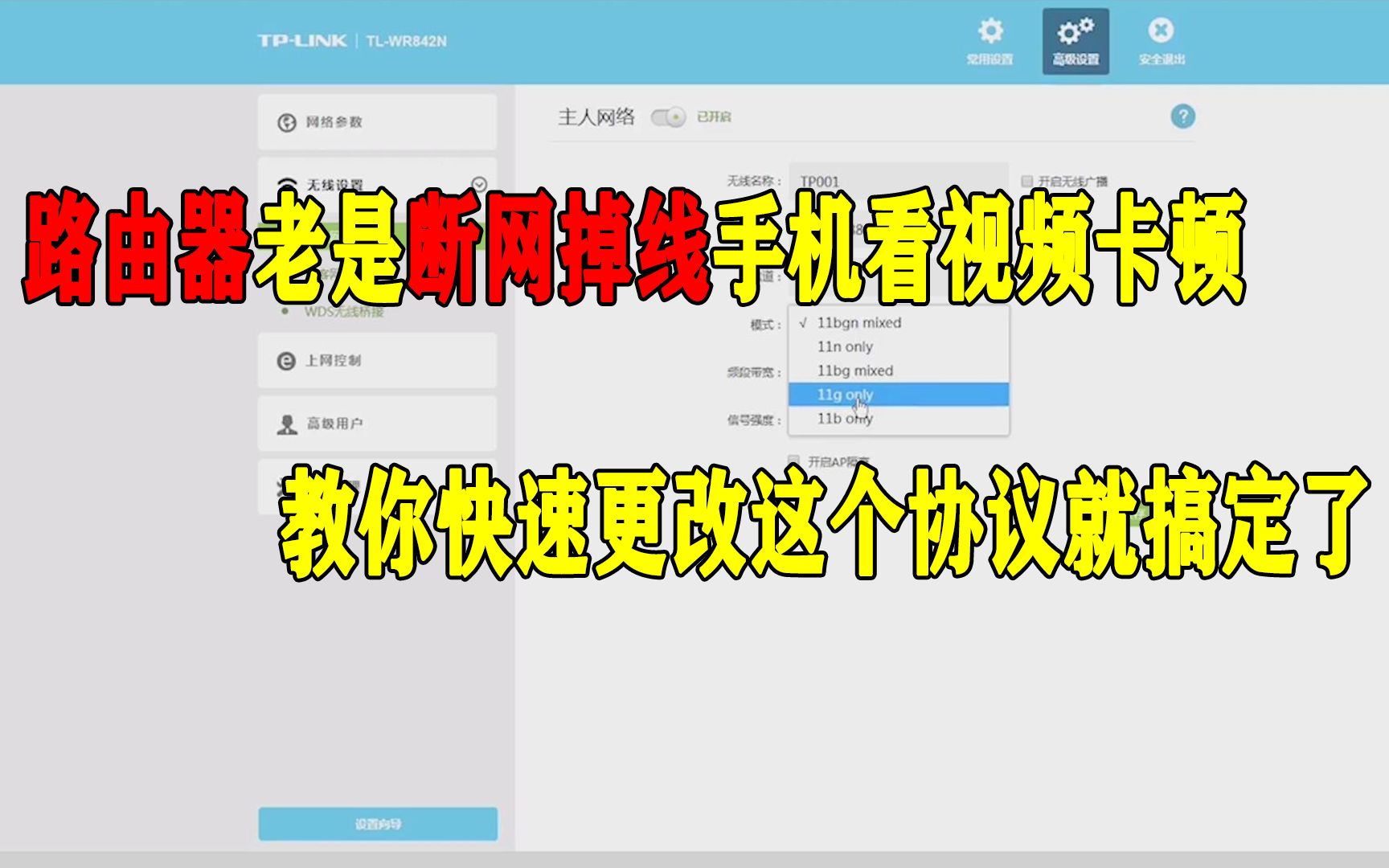The height and width of the screenshot is (868, 1389).
Task: Select the 11g only mode option
Action: (x=898, y=395)
